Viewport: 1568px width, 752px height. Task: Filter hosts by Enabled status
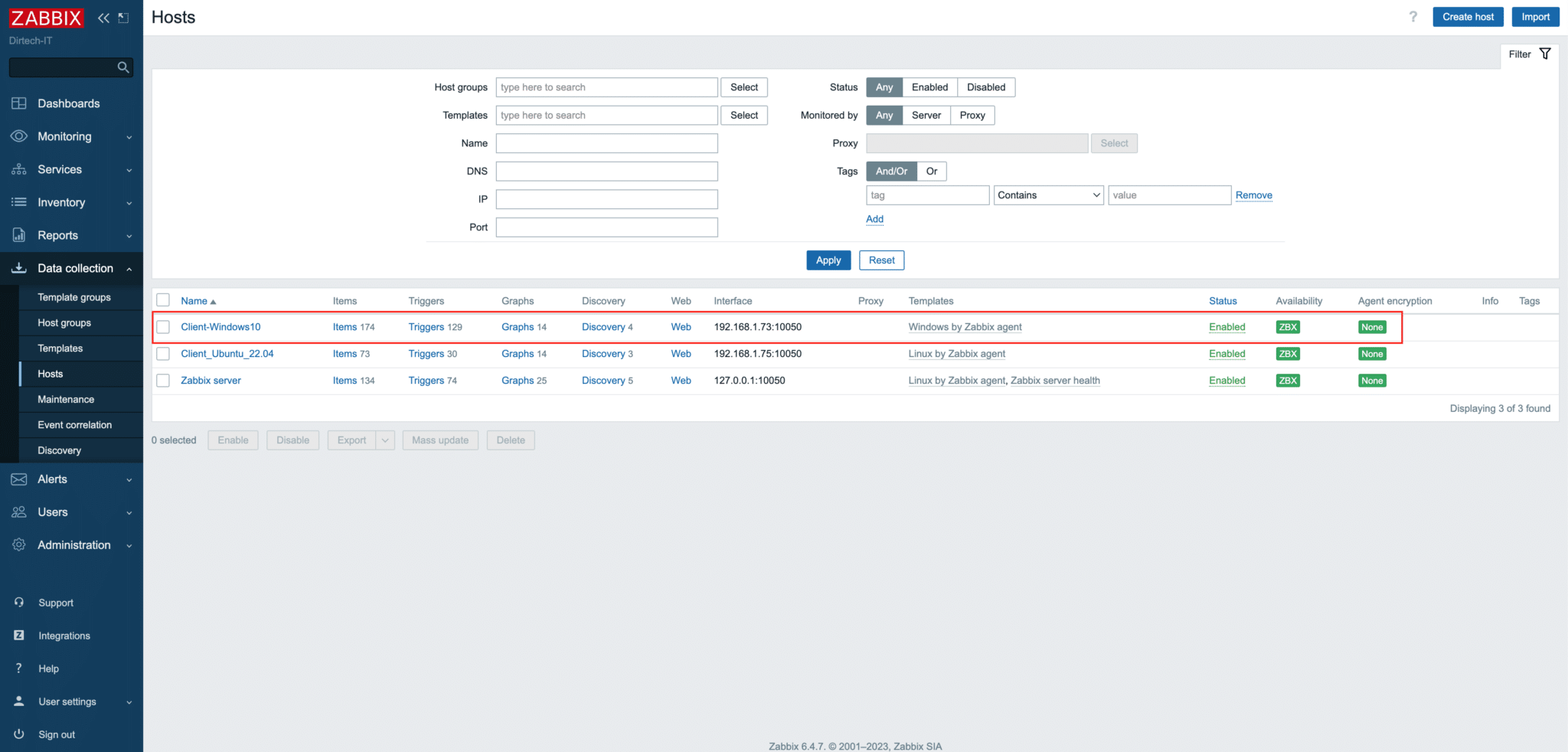point(929,87)
